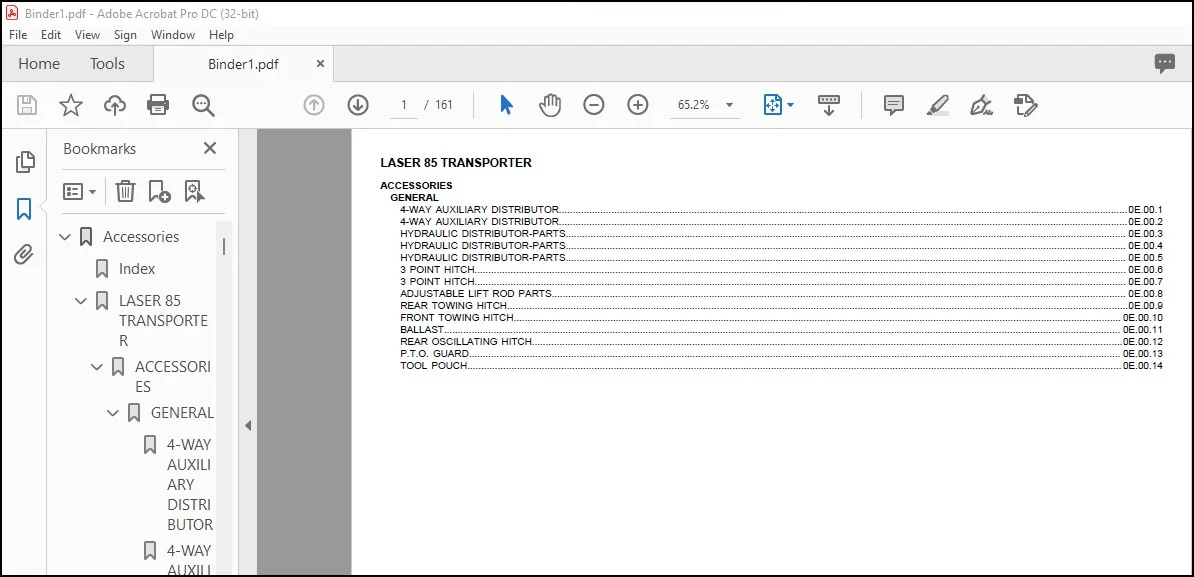The width and height of the screenshot is (1194, 577).
Task: Collapse the GENERAL bookmark
Action: point(113,413)
